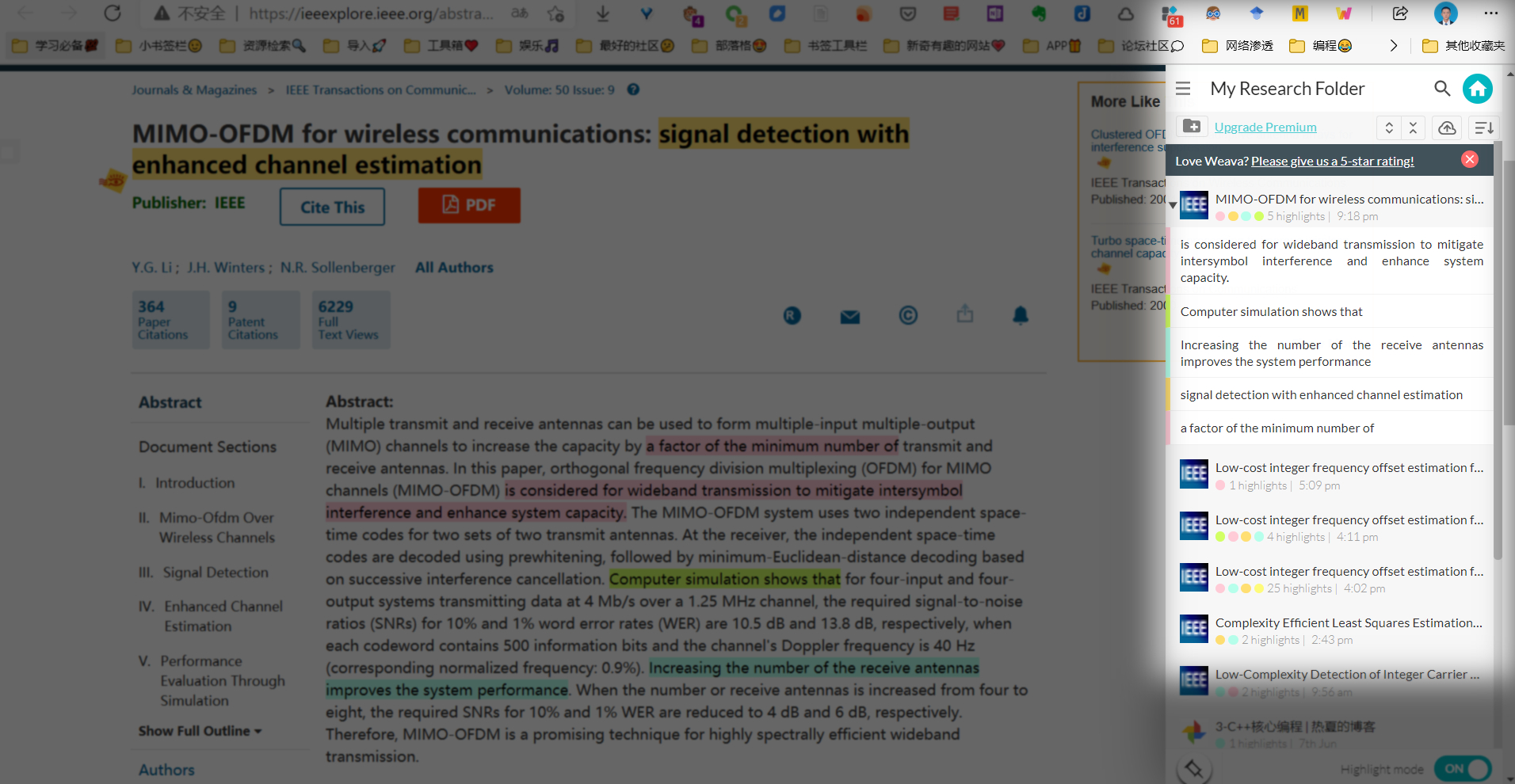Click the Cite This button

tap(332, 207)
